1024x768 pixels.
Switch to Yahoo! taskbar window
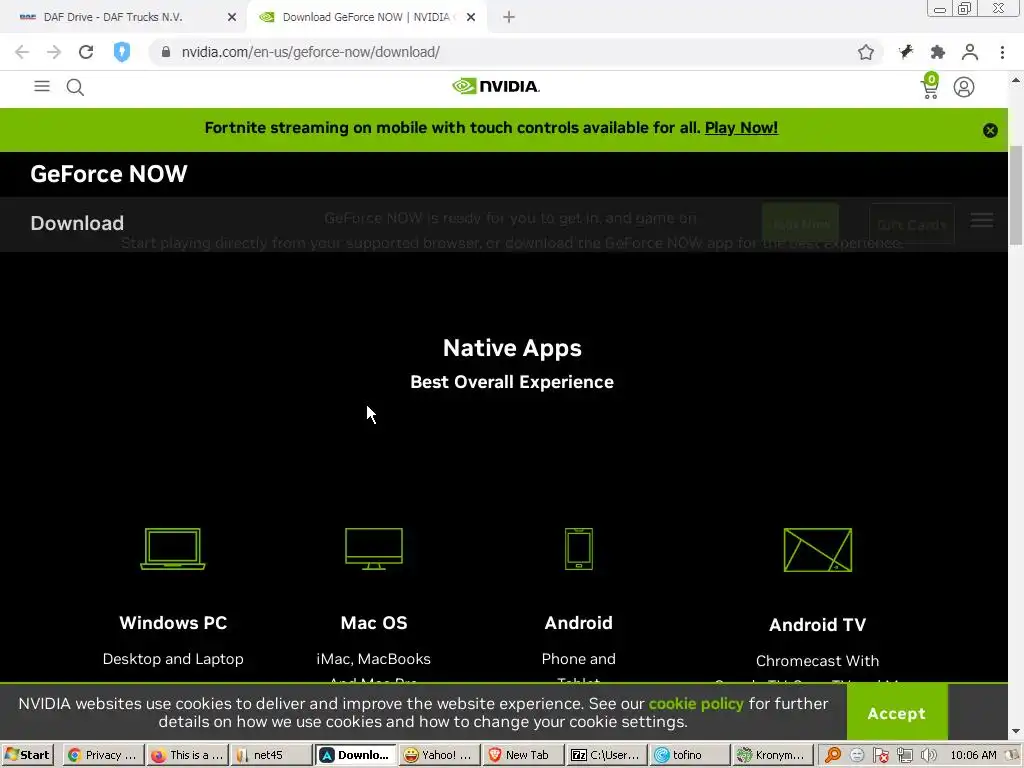[438, 755]
